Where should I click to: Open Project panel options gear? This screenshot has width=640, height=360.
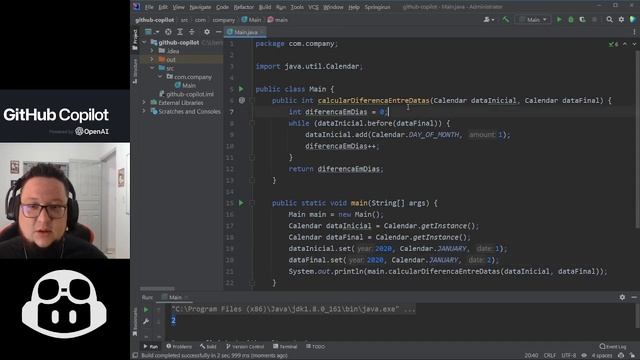click(207, 31)
